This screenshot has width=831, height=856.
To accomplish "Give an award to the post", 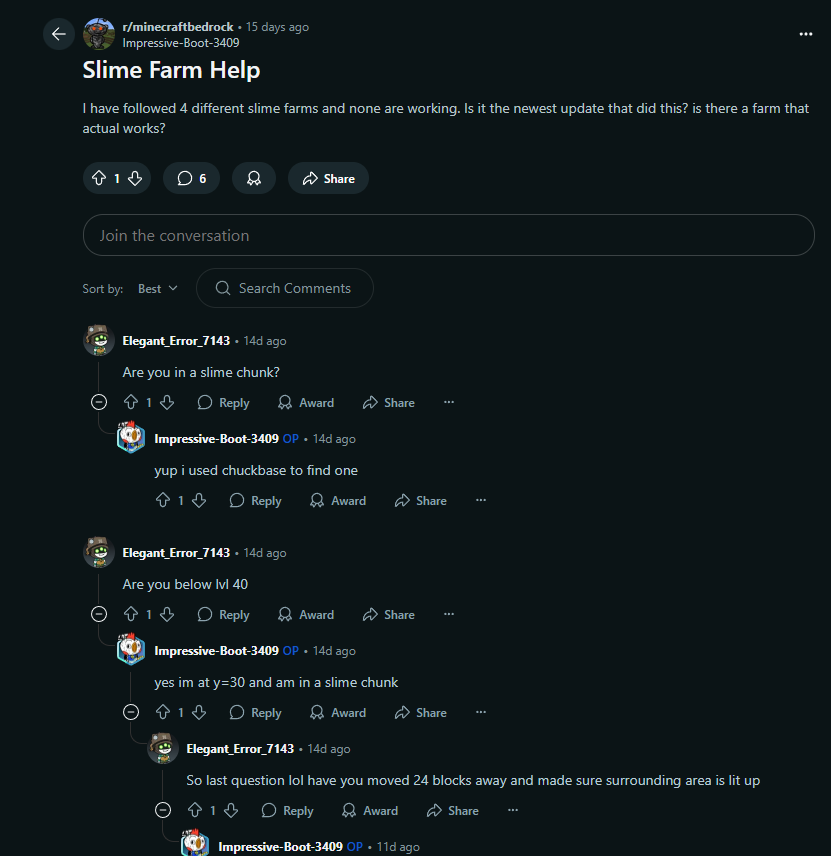I will coord(254,178).
